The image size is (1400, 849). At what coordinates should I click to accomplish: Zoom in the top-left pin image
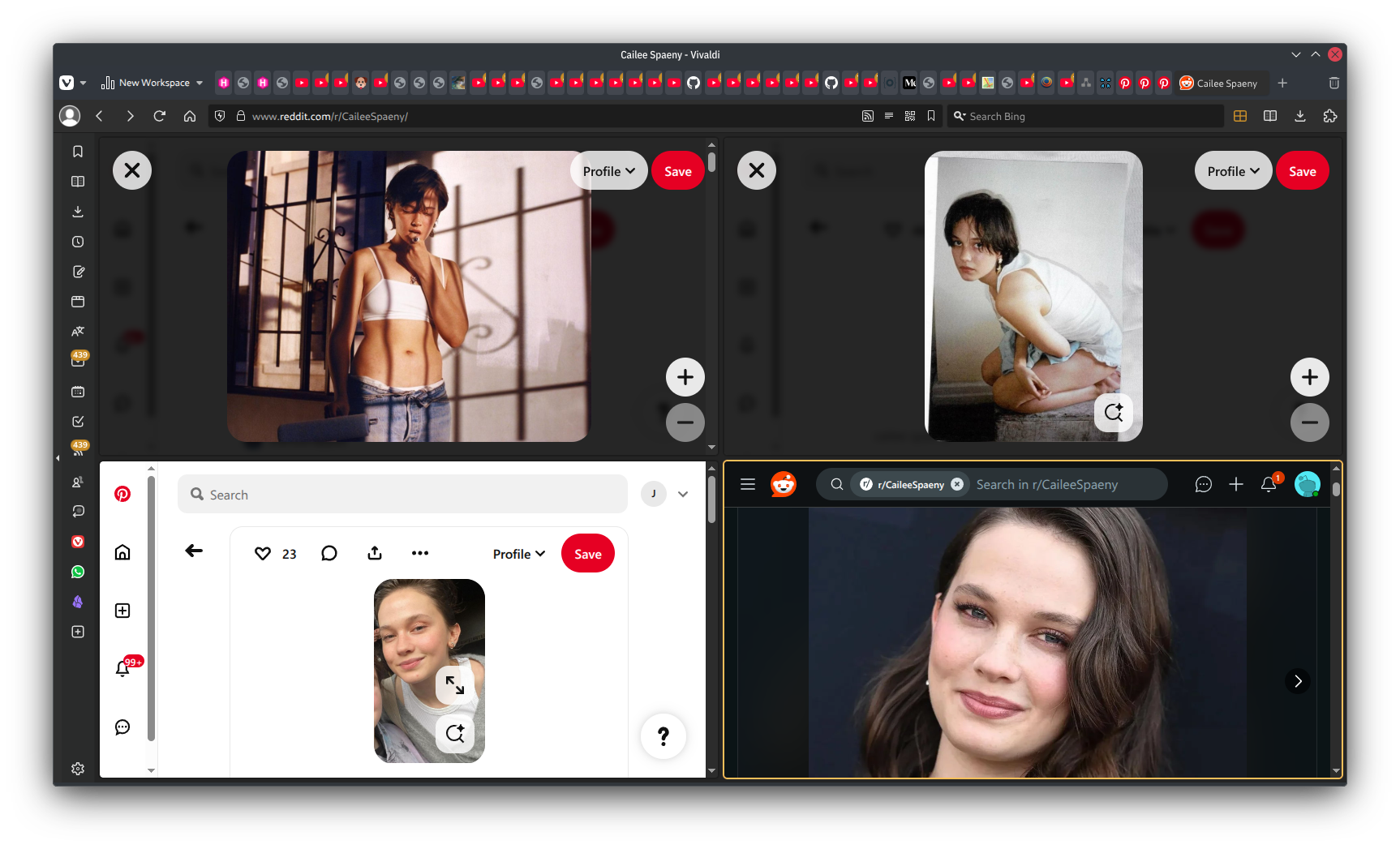click(685, 377)
